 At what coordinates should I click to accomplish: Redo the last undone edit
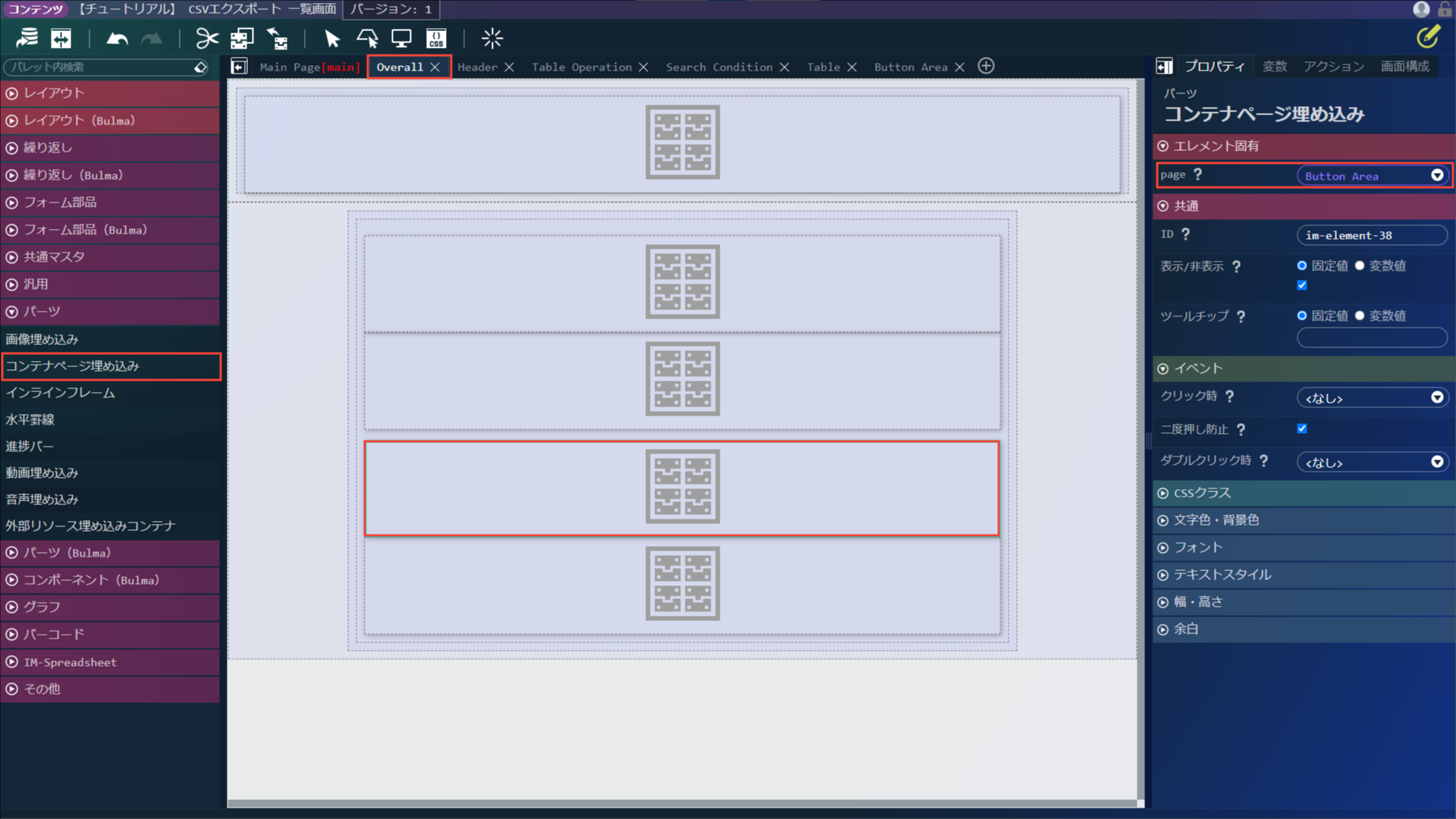pyautogui.click(x=152, y=38)
